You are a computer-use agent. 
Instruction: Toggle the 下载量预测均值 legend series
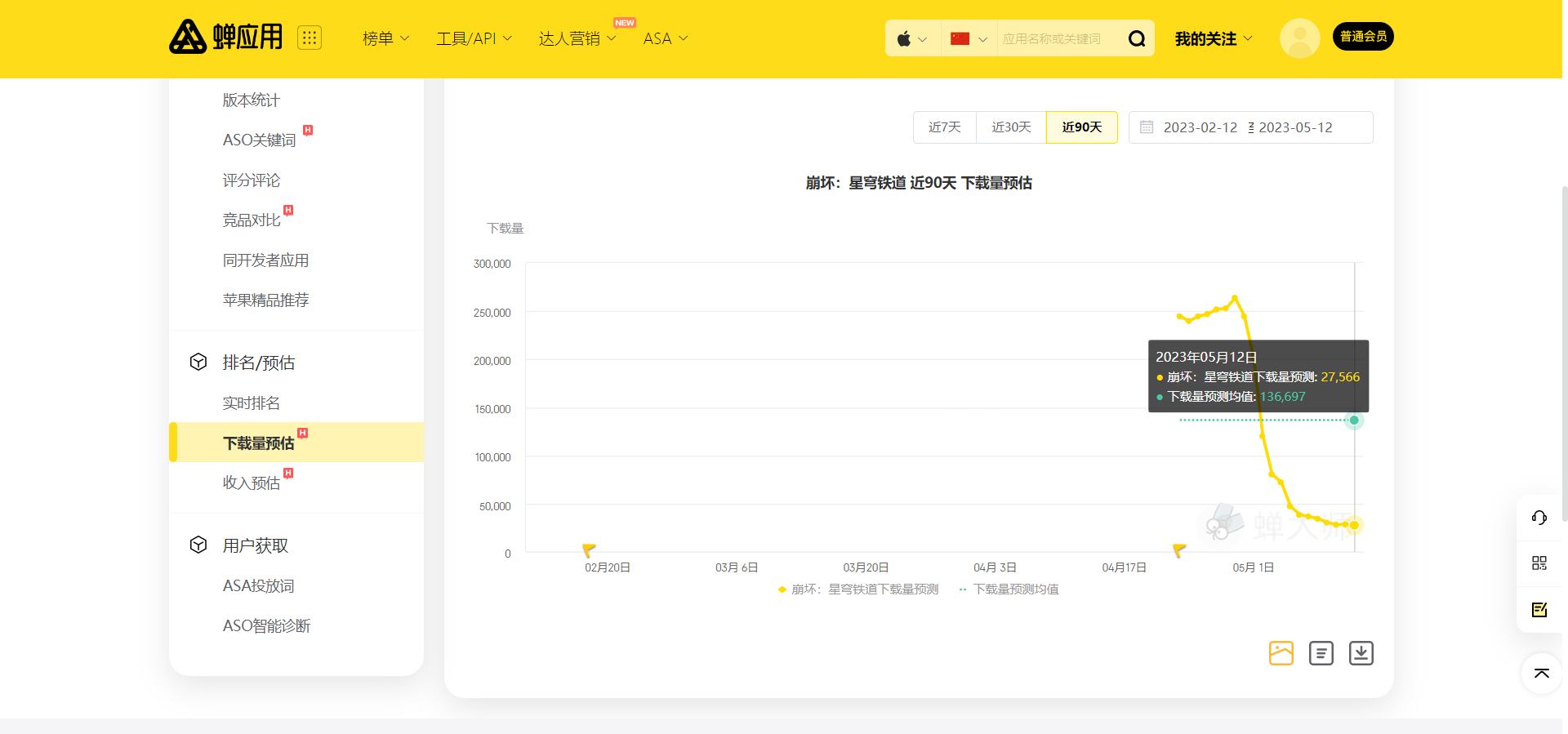tap(1009, 589)
